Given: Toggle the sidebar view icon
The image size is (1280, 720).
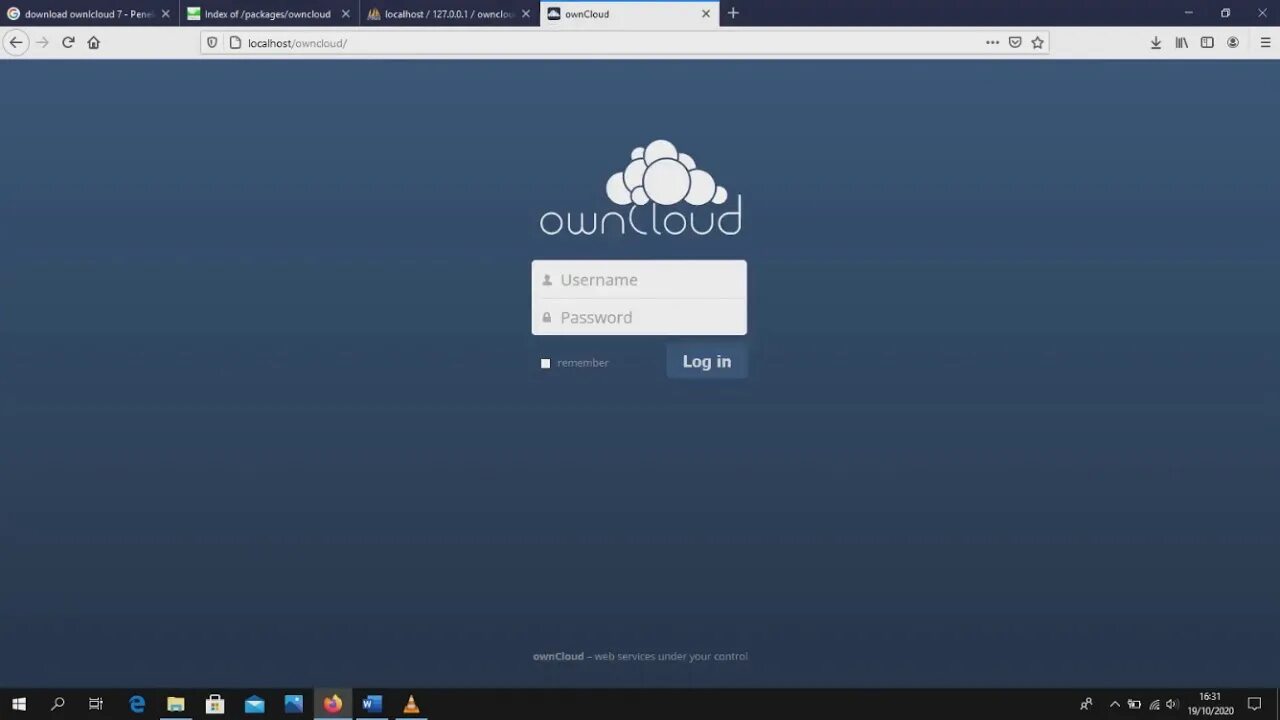Looking at the screenshot, I should point(1207,43).
